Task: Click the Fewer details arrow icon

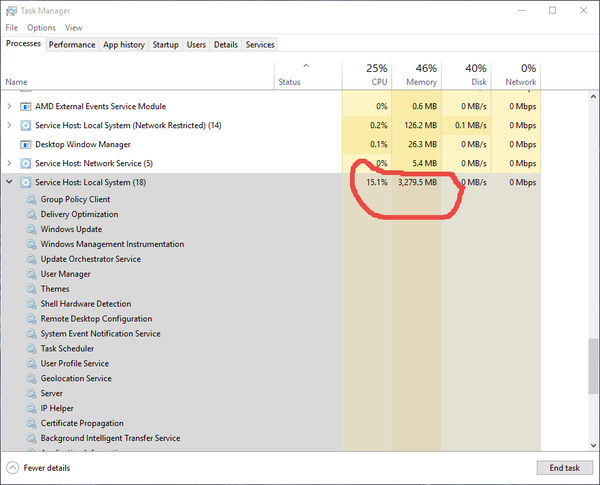Action: coord(12,467)
